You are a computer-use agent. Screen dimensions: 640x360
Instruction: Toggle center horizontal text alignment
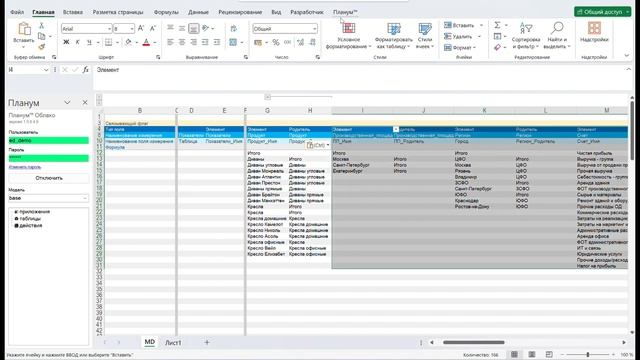(x=182, y=42)
